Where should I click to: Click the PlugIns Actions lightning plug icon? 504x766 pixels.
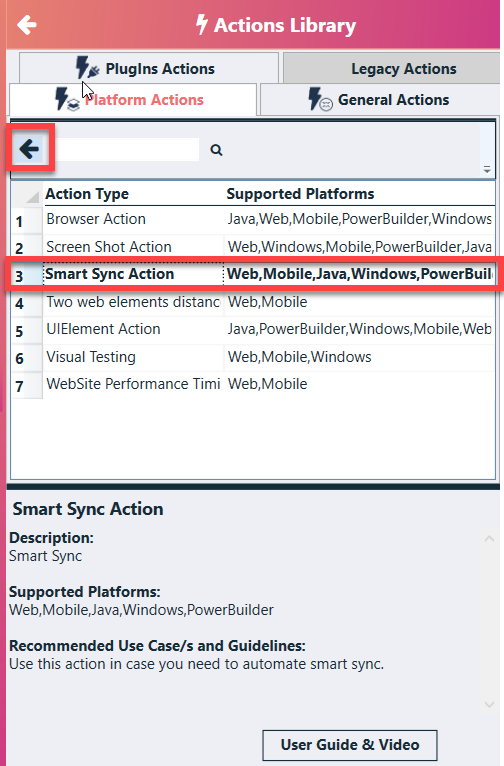pyautogui.click(x=87, y=68)
